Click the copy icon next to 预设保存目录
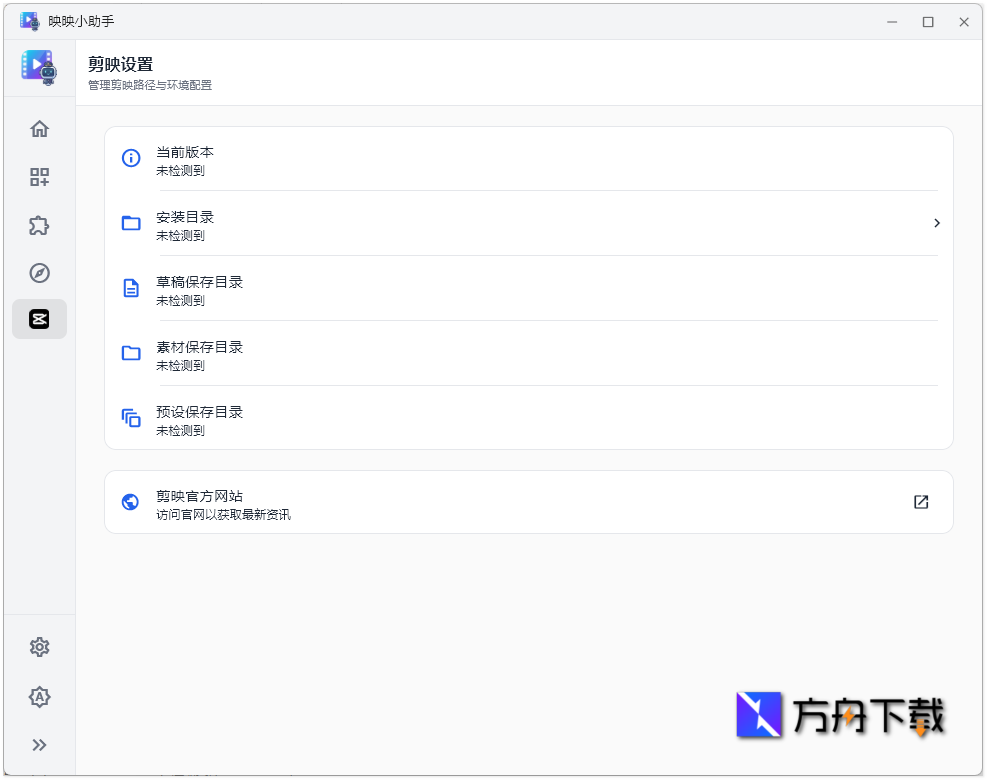This screenshot has height=780, width=987. pyautogui.click(x=131, y=418)
